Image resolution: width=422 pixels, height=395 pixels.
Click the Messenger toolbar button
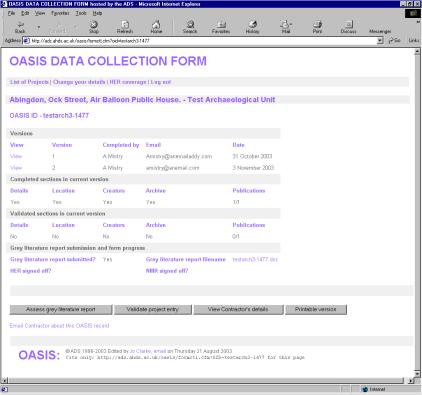click(x=380, y=31)
